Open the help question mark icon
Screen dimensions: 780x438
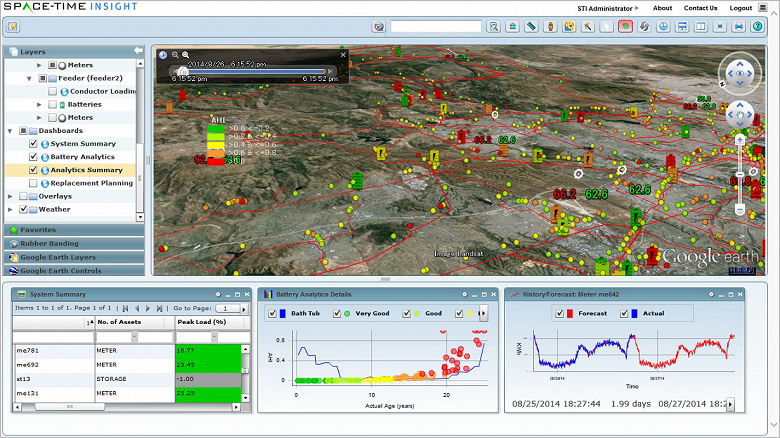click(758, 27)
